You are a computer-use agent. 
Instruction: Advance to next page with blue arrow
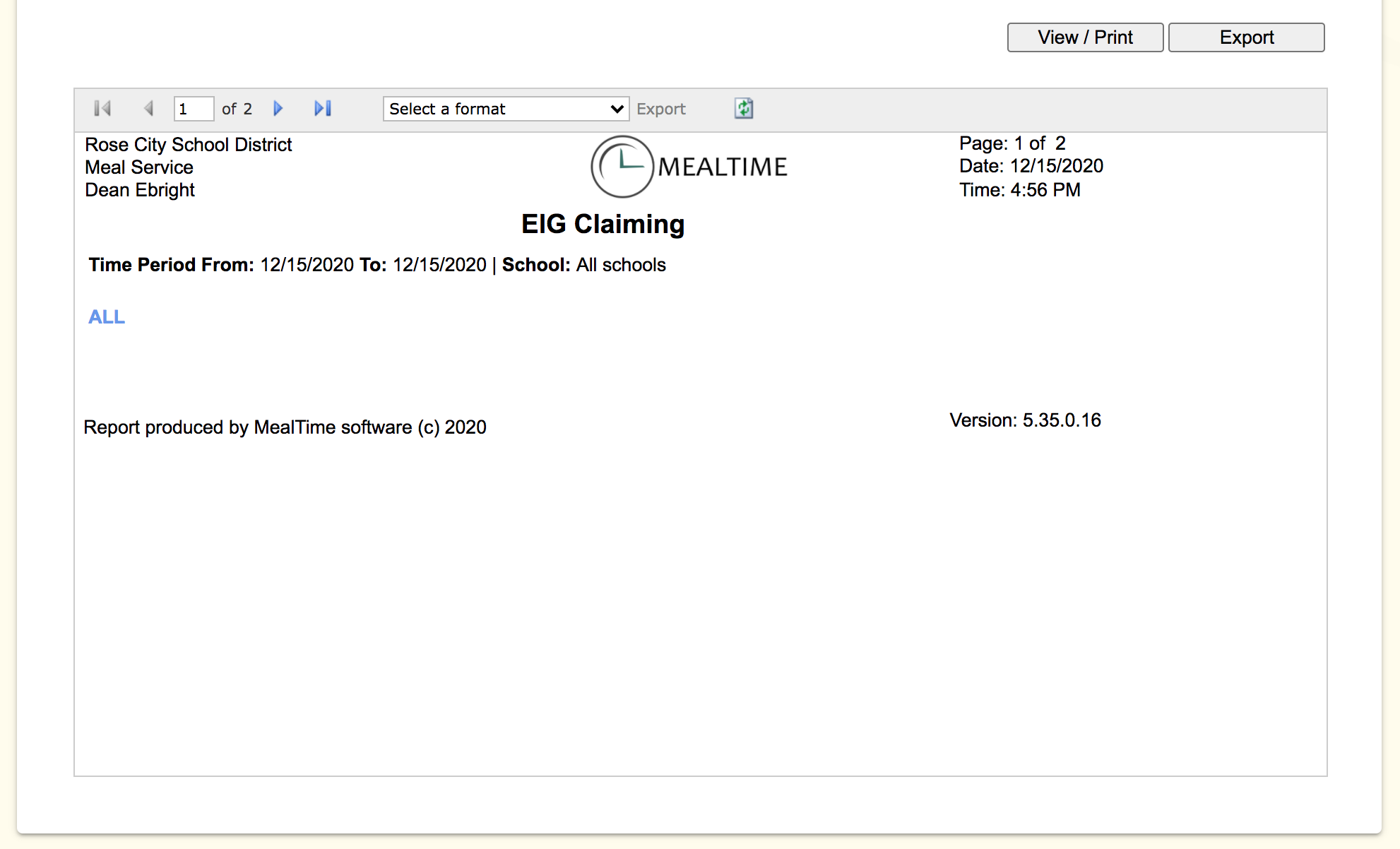click(x=278, y=108)
